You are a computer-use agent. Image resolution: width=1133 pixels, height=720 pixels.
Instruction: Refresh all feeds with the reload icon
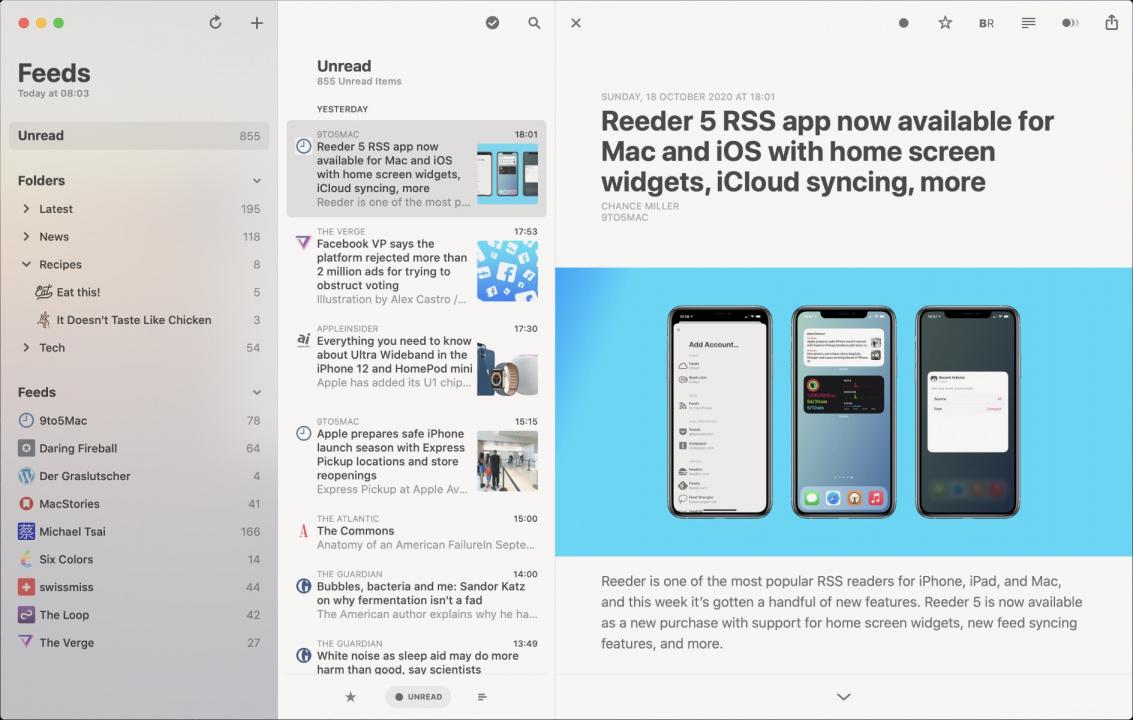pos(215,22)
